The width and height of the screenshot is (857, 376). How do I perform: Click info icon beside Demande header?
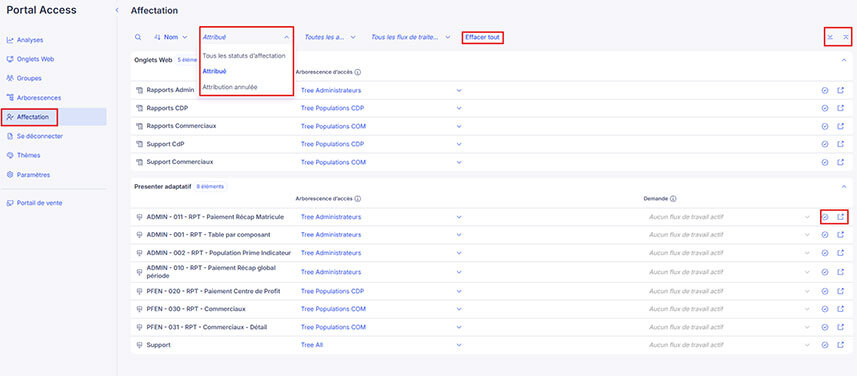(x=673, y=199)
